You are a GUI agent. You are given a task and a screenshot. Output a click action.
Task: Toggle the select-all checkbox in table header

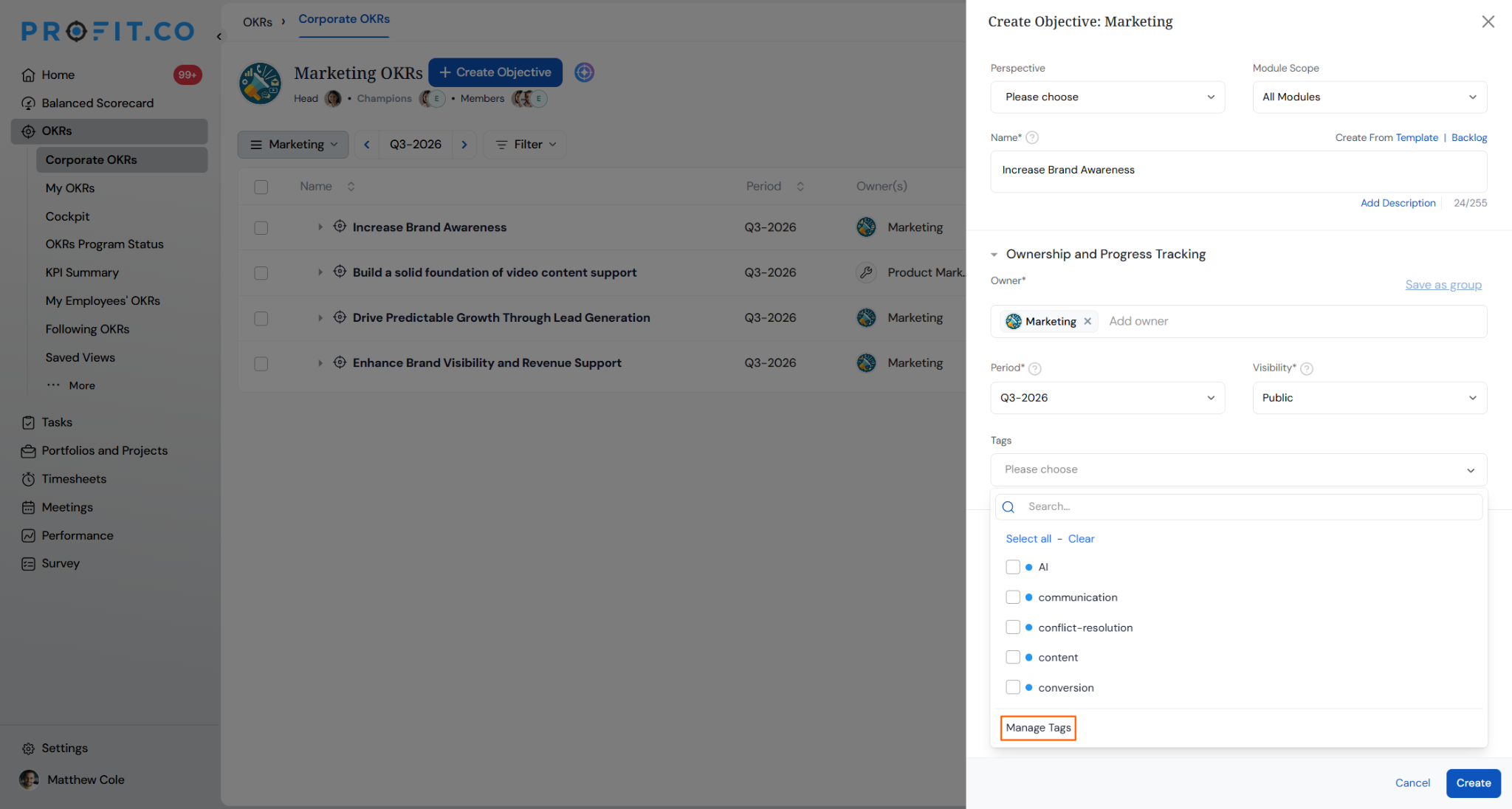(261, 187)
